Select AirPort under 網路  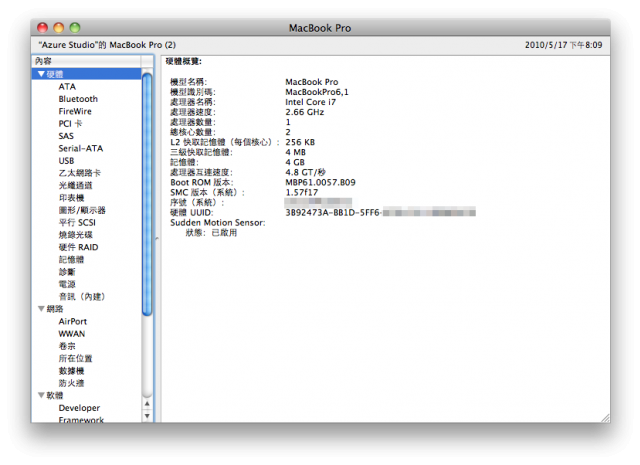(73, 321)
